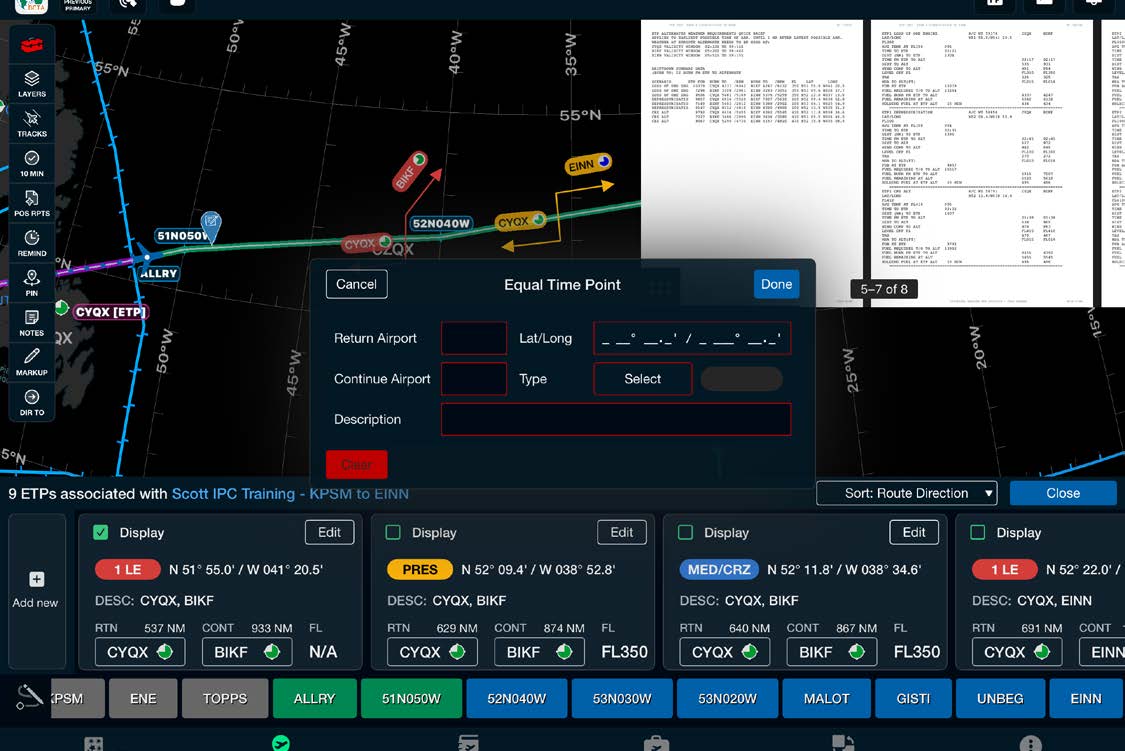Select the EINN route strip tab
The image size is (1125, 751).
(x=1086, y=698)
